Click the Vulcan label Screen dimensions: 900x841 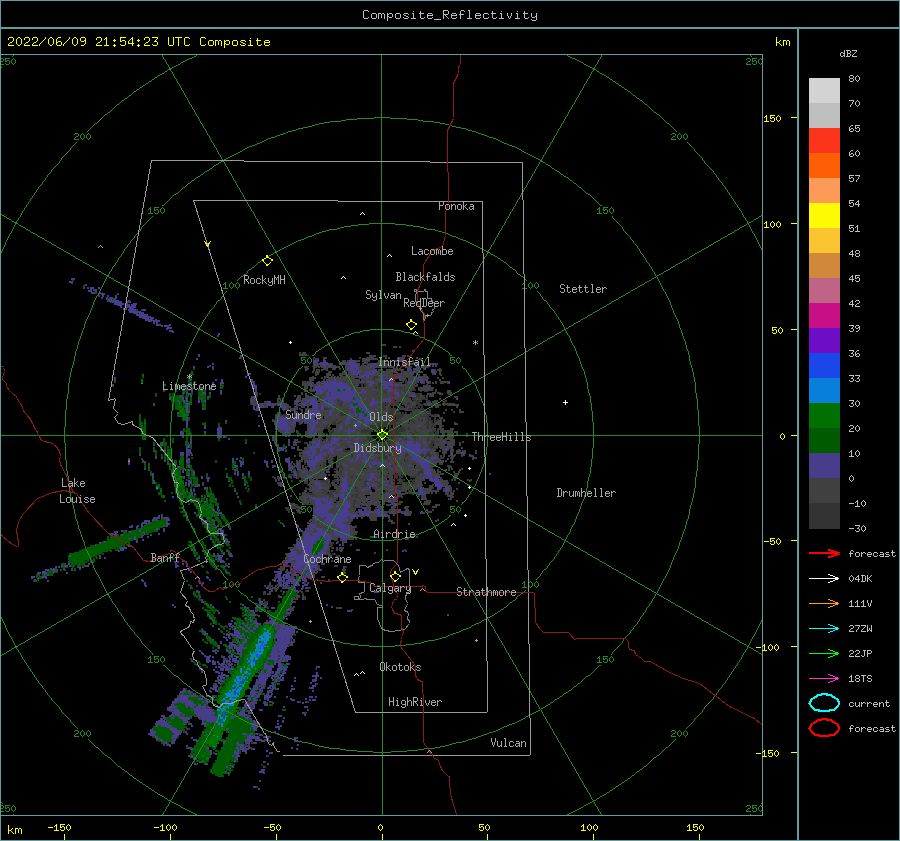(508, 743)
